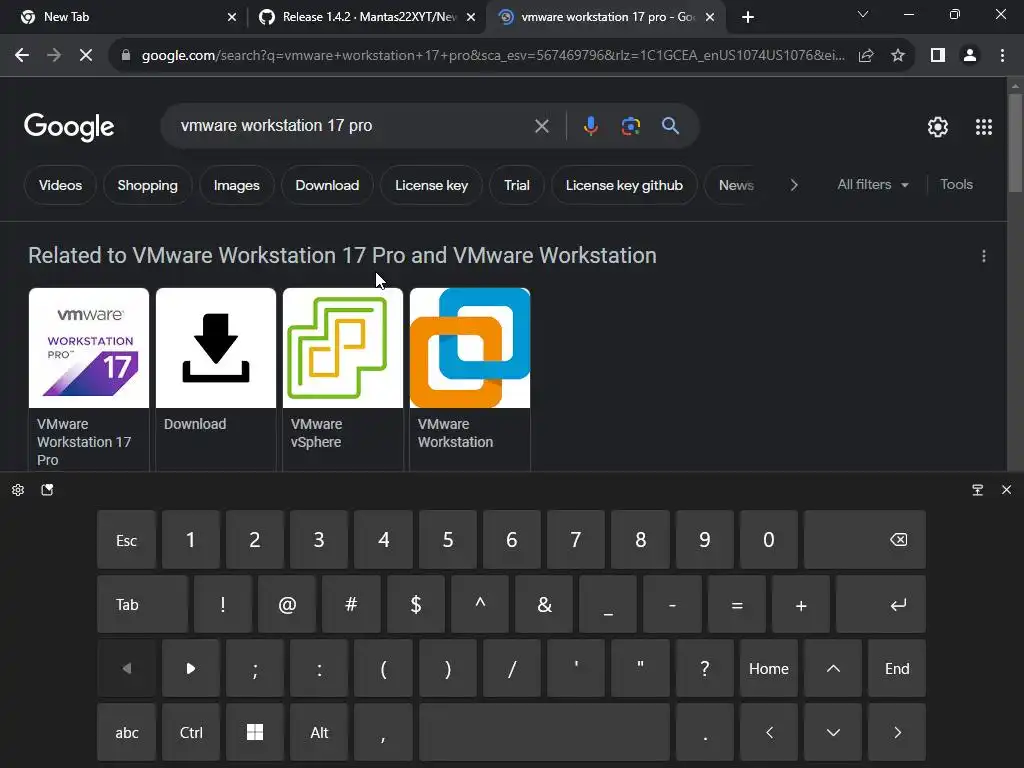
Task: Open the Chrome profile avatar
Action: [x=970, y=56]
